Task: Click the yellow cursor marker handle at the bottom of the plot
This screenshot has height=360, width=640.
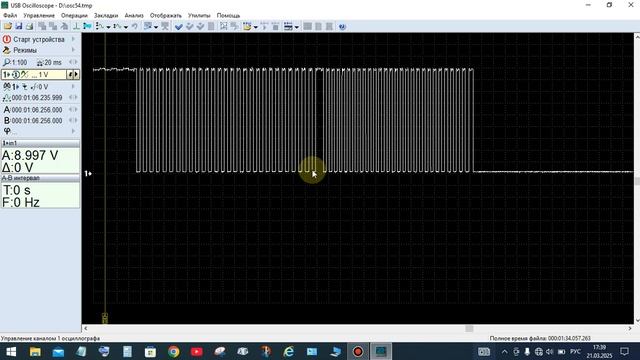Action: tap(105, 318)
